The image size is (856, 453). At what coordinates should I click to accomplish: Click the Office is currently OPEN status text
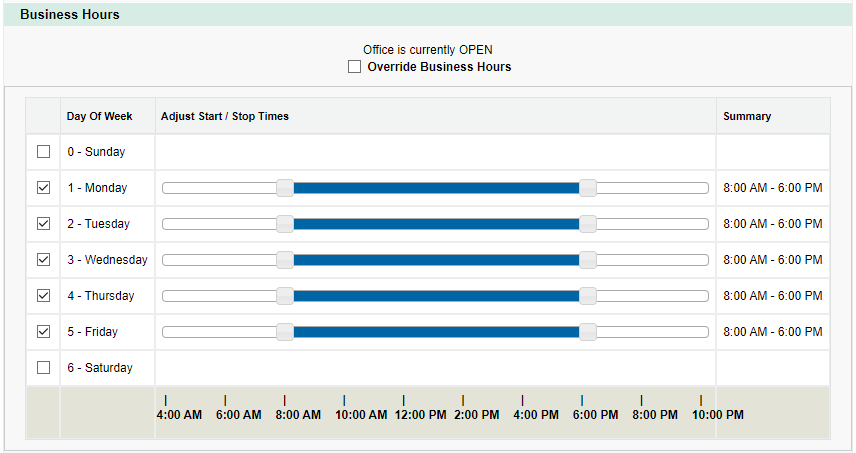pyautogui.click(x=428, y=50)
